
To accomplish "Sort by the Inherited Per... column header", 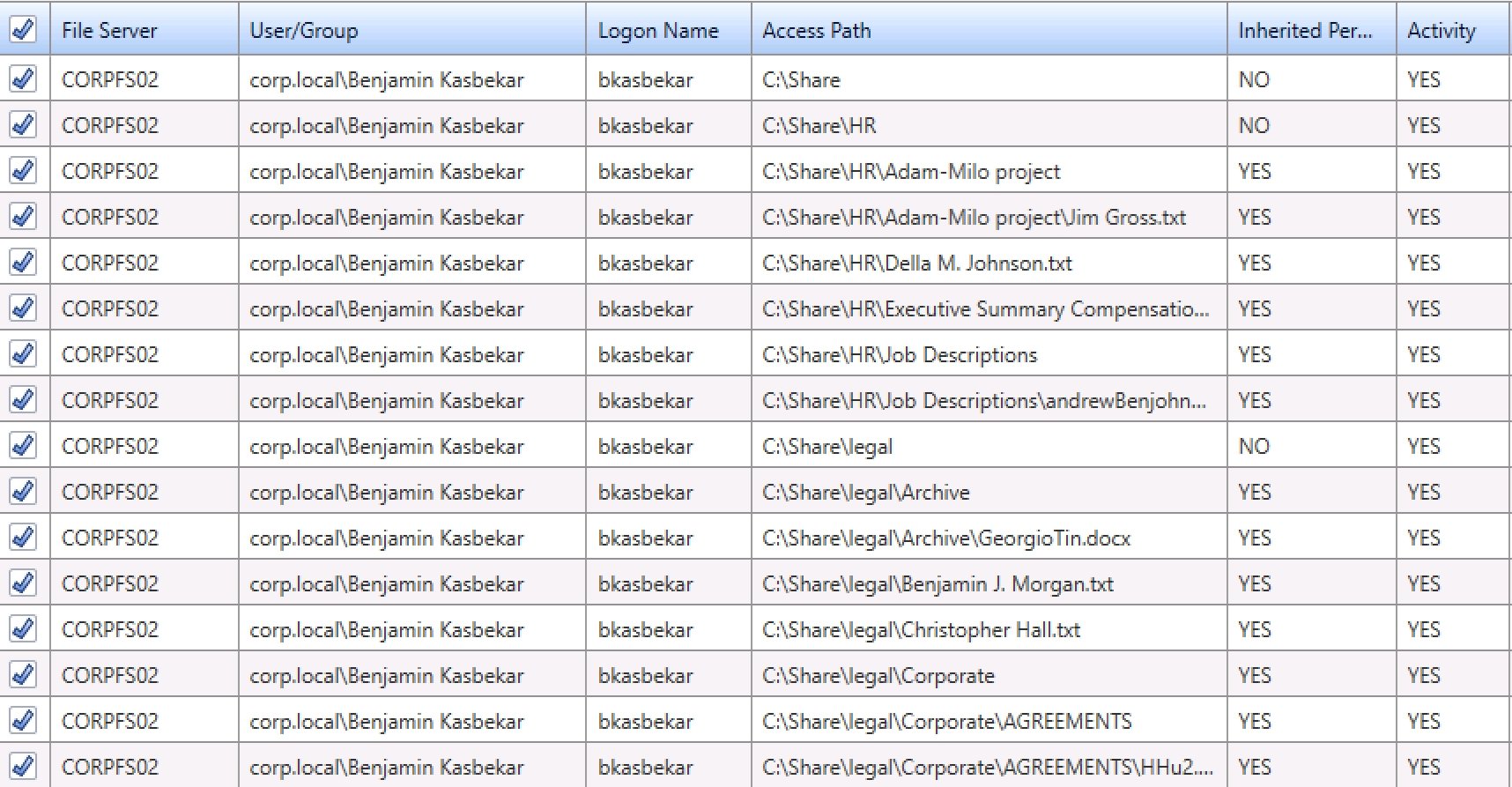I will coord(1305,31).
